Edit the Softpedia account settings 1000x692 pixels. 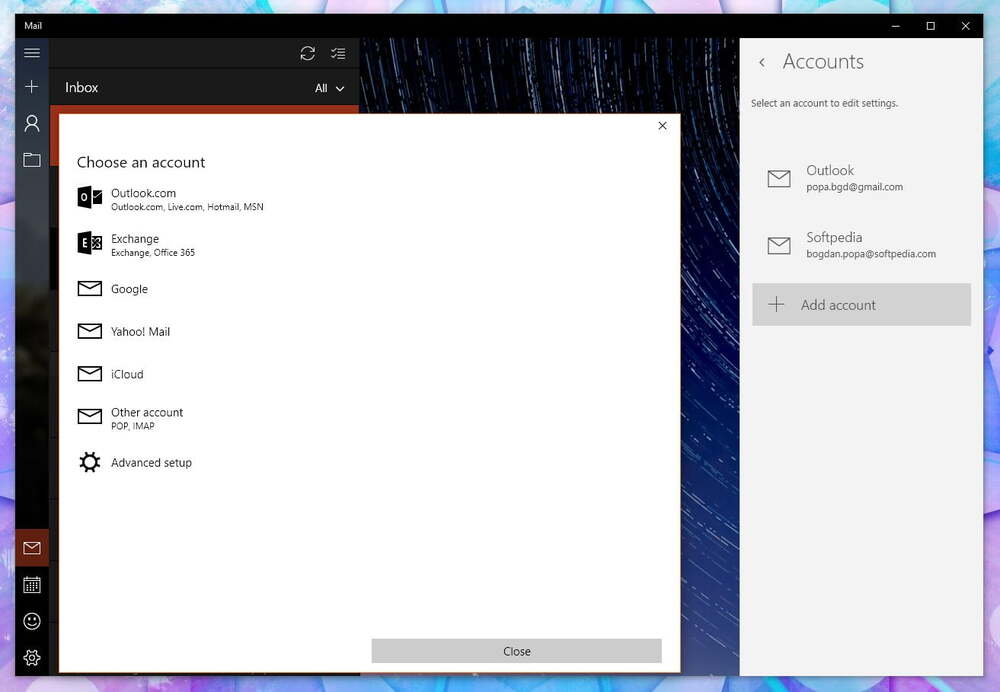[x=861, y=245]
